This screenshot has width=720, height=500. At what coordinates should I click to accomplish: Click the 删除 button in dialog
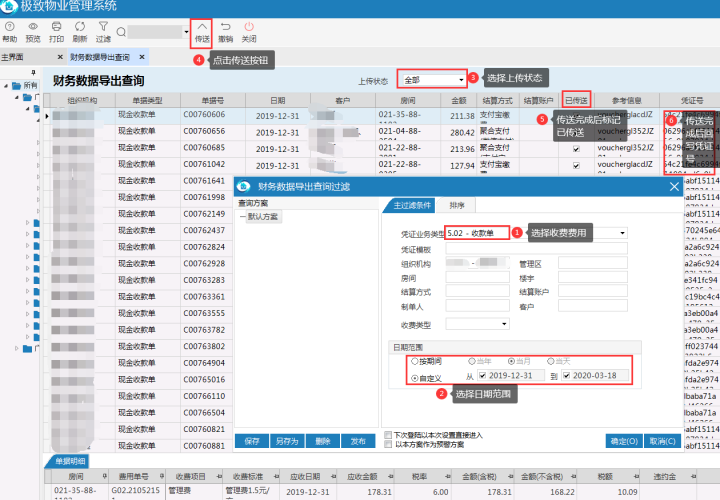322,441
